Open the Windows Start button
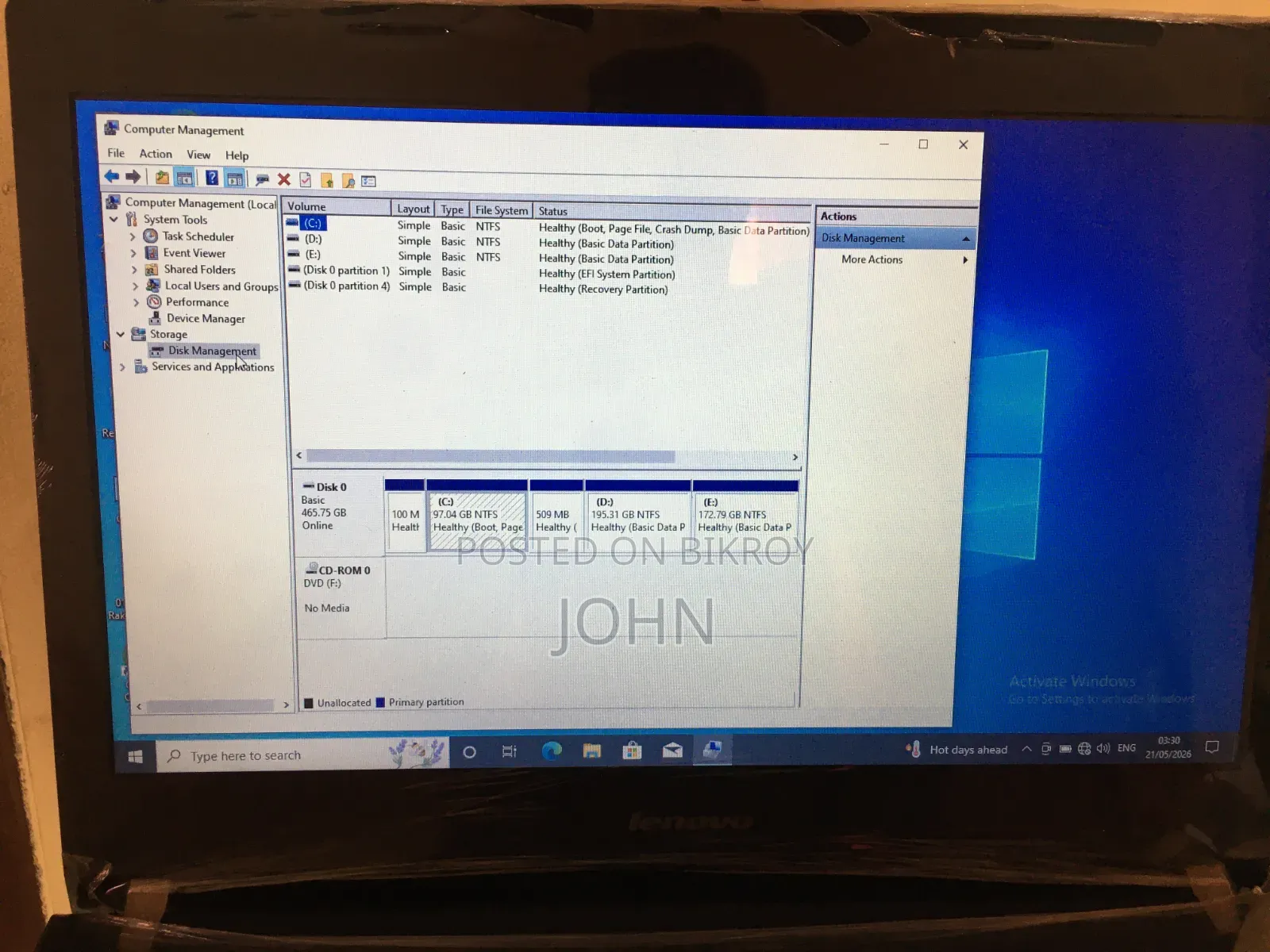Viewport: 1270px width, 952px height. 136,756
